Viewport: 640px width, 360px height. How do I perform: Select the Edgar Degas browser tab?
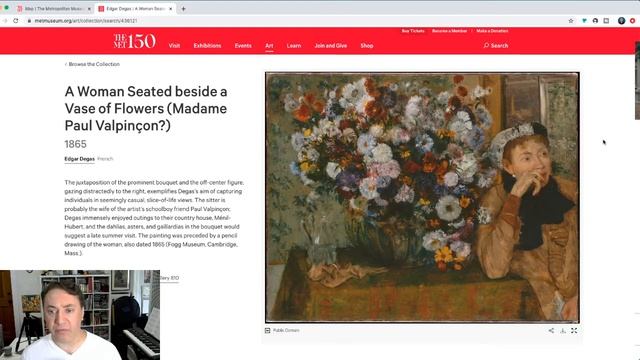click(135, 9)
